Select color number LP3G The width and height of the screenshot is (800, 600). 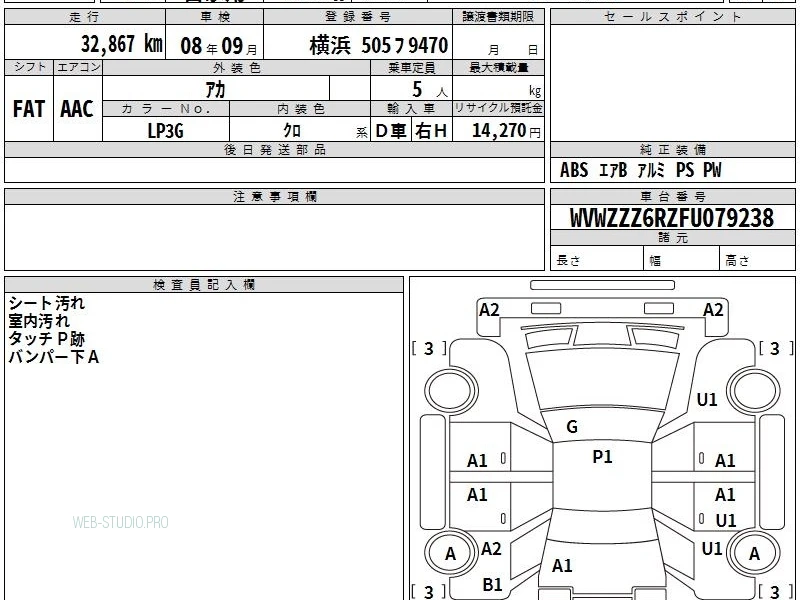click(165, 131)
